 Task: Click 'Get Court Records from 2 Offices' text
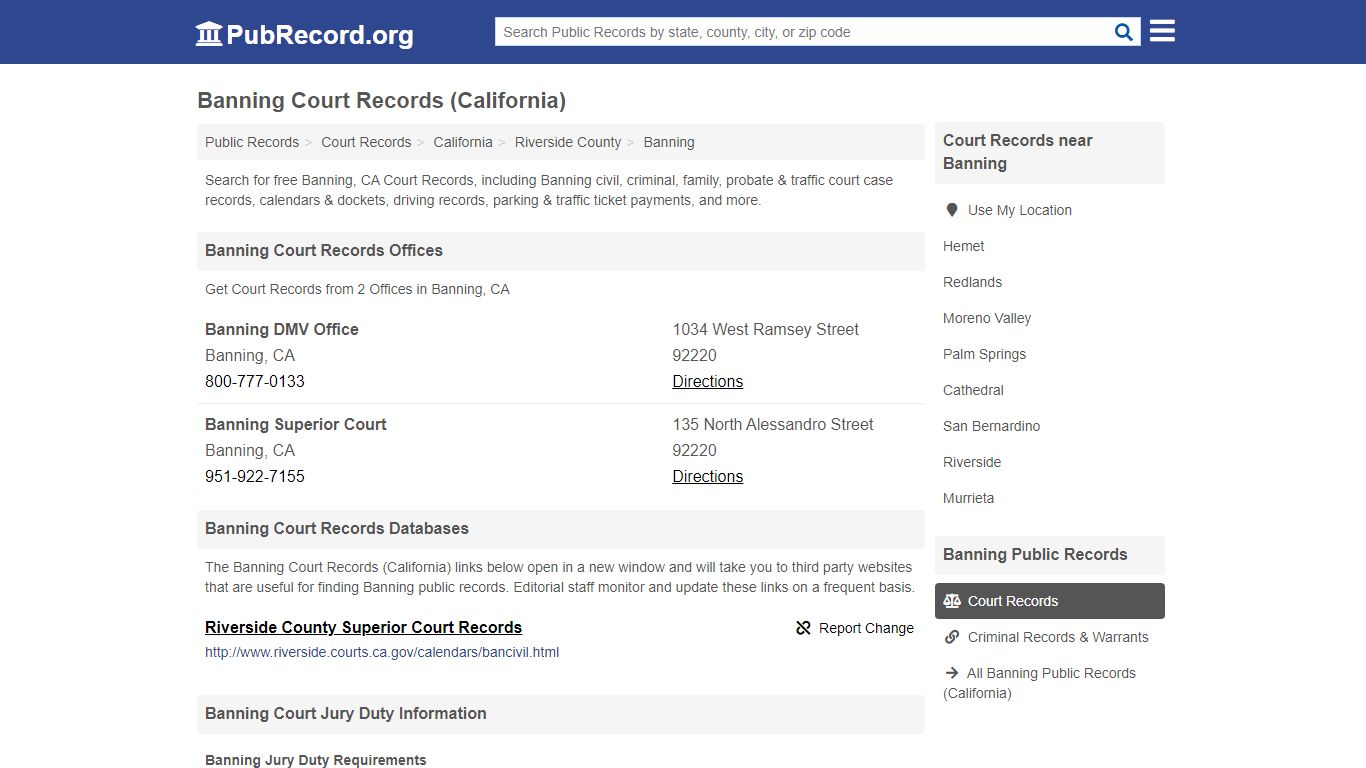point(357,289)
